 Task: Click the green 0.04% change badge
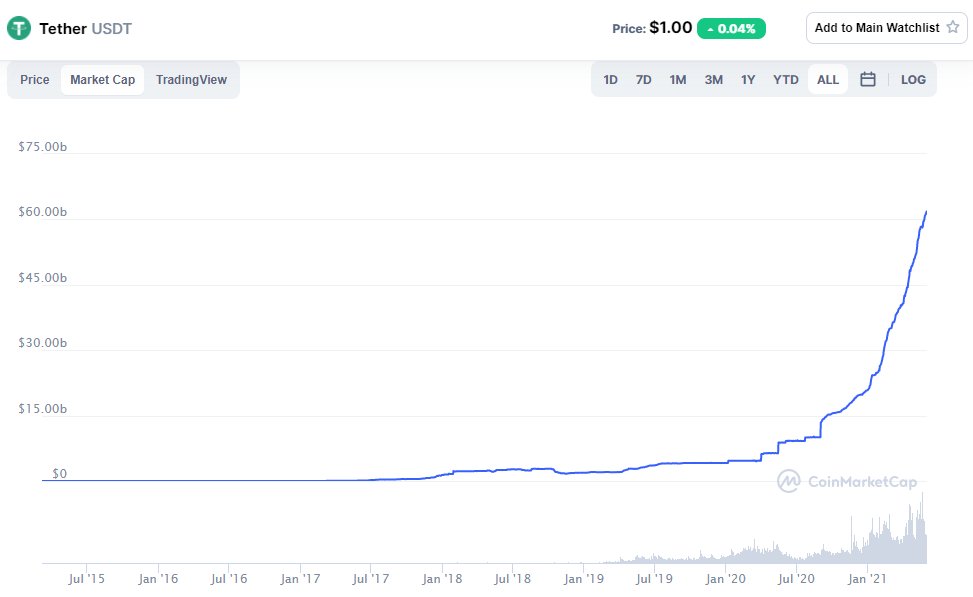click(731, 29)
